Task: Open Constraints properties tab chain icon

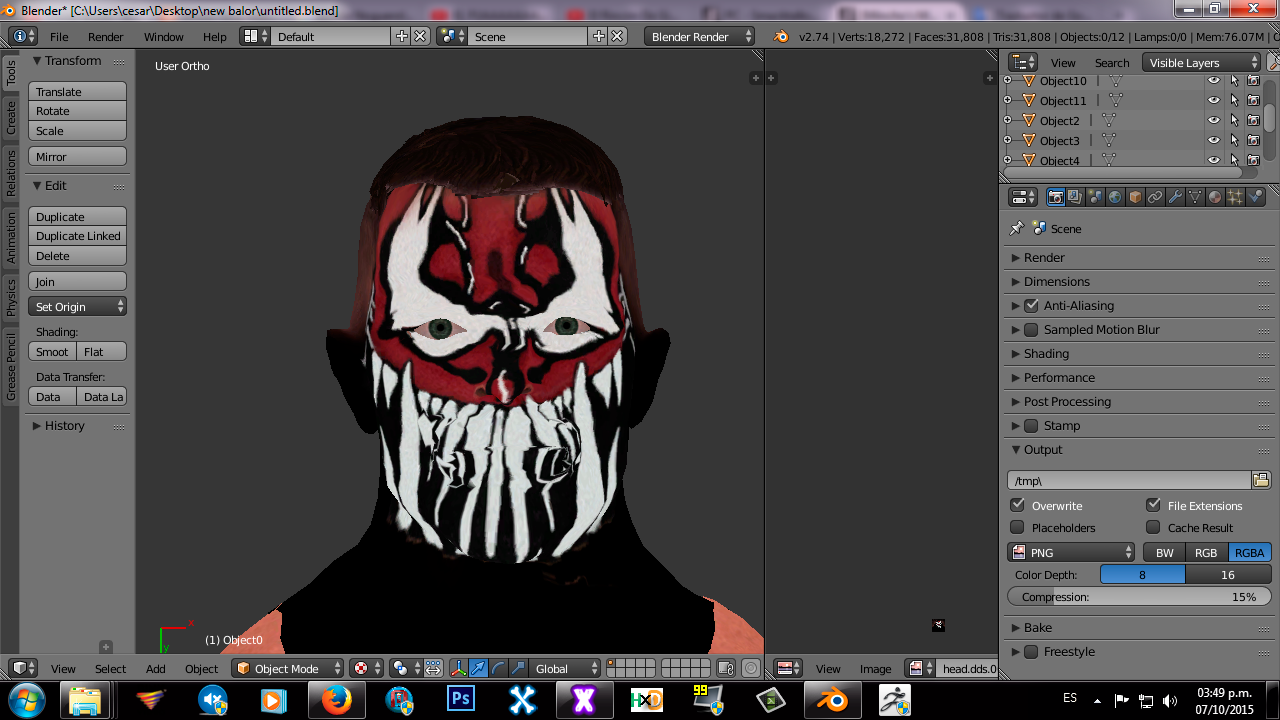Action: [x=1155, y=197]
